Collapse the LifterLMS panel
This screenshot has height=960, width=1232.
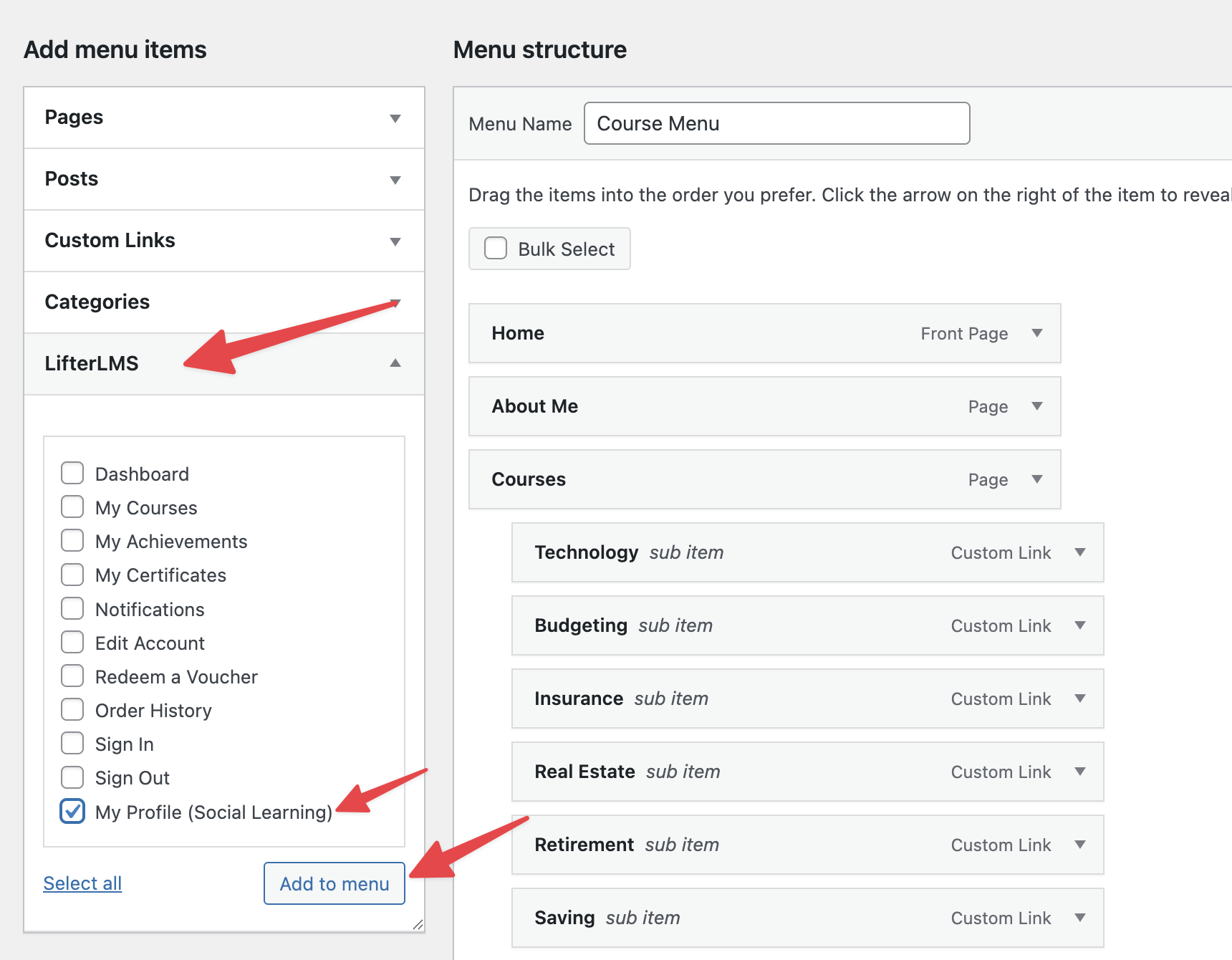395,363
